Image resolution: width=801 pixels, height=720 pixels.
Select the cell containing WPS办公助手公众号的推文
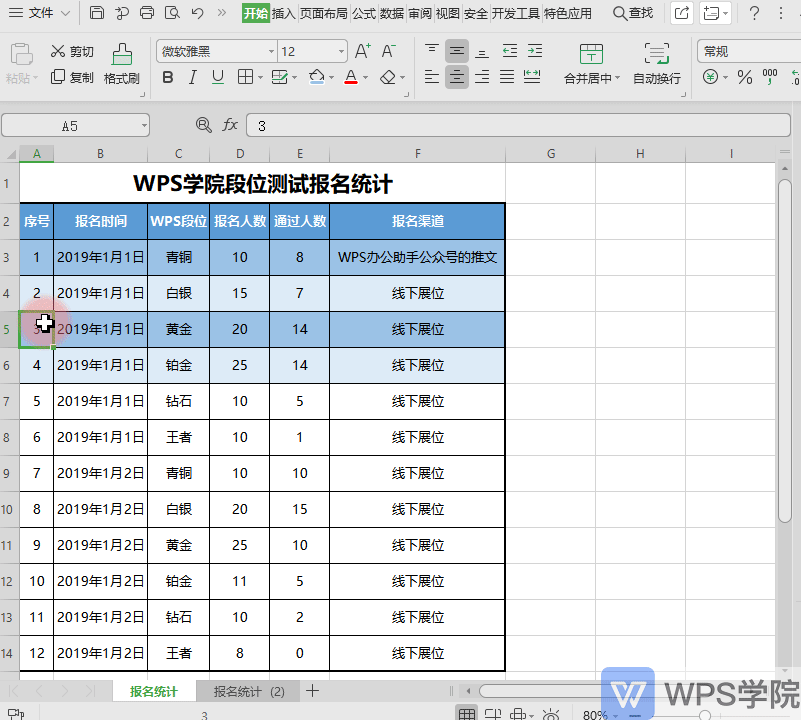pyautogui.click(x=417, y=257)
